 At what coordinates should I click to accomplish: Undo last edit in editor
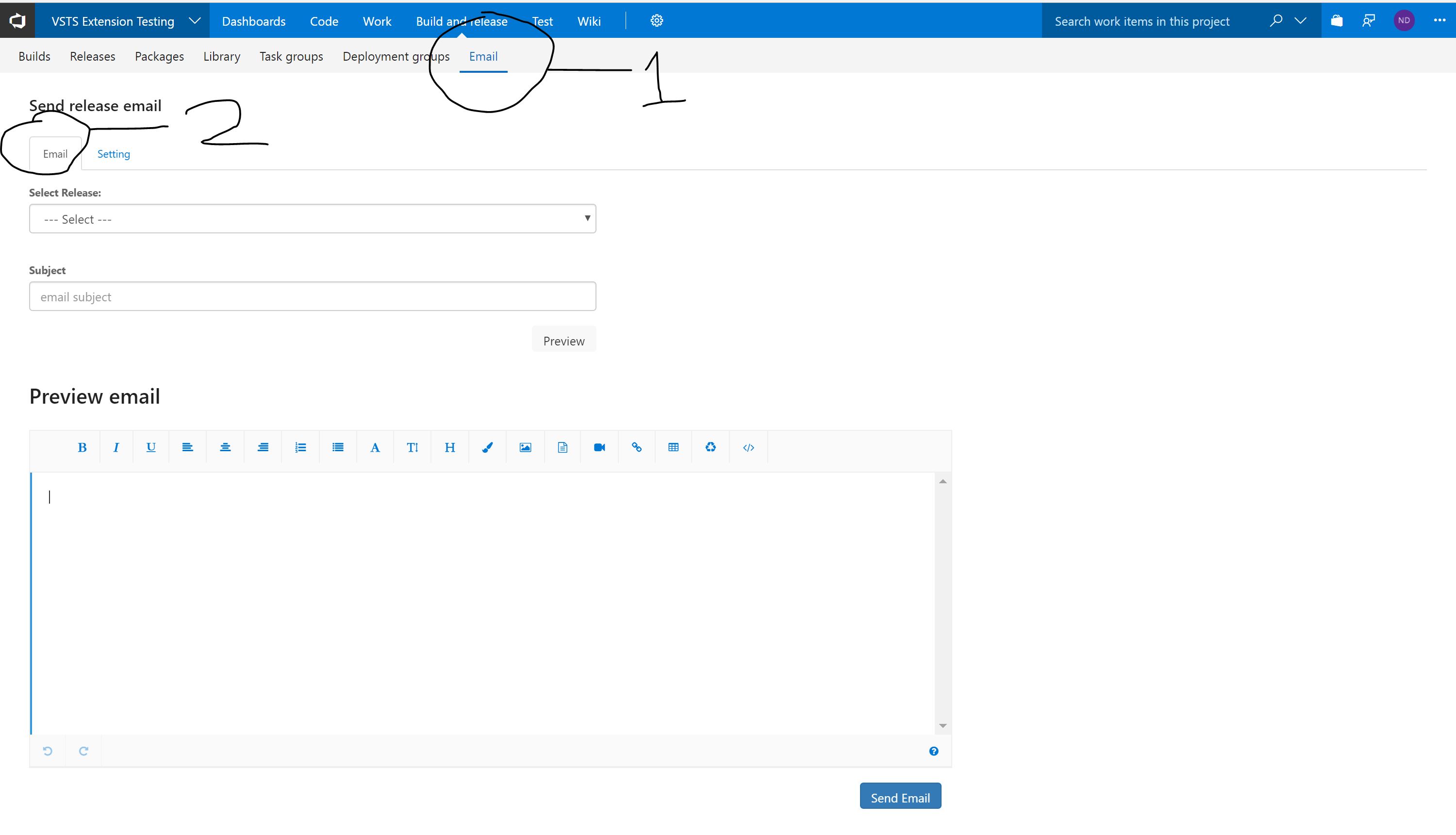tap(48, 751)
